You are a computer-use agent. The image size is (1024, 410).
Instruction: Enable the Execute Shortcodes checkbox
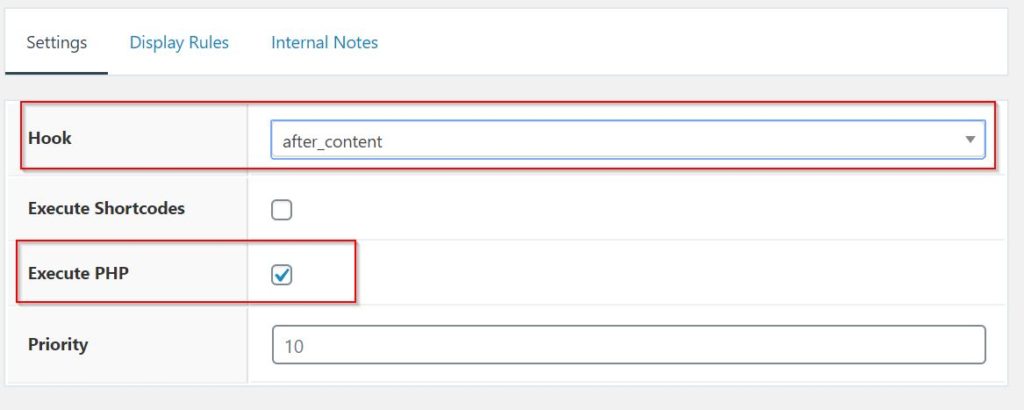pos(281,210)
